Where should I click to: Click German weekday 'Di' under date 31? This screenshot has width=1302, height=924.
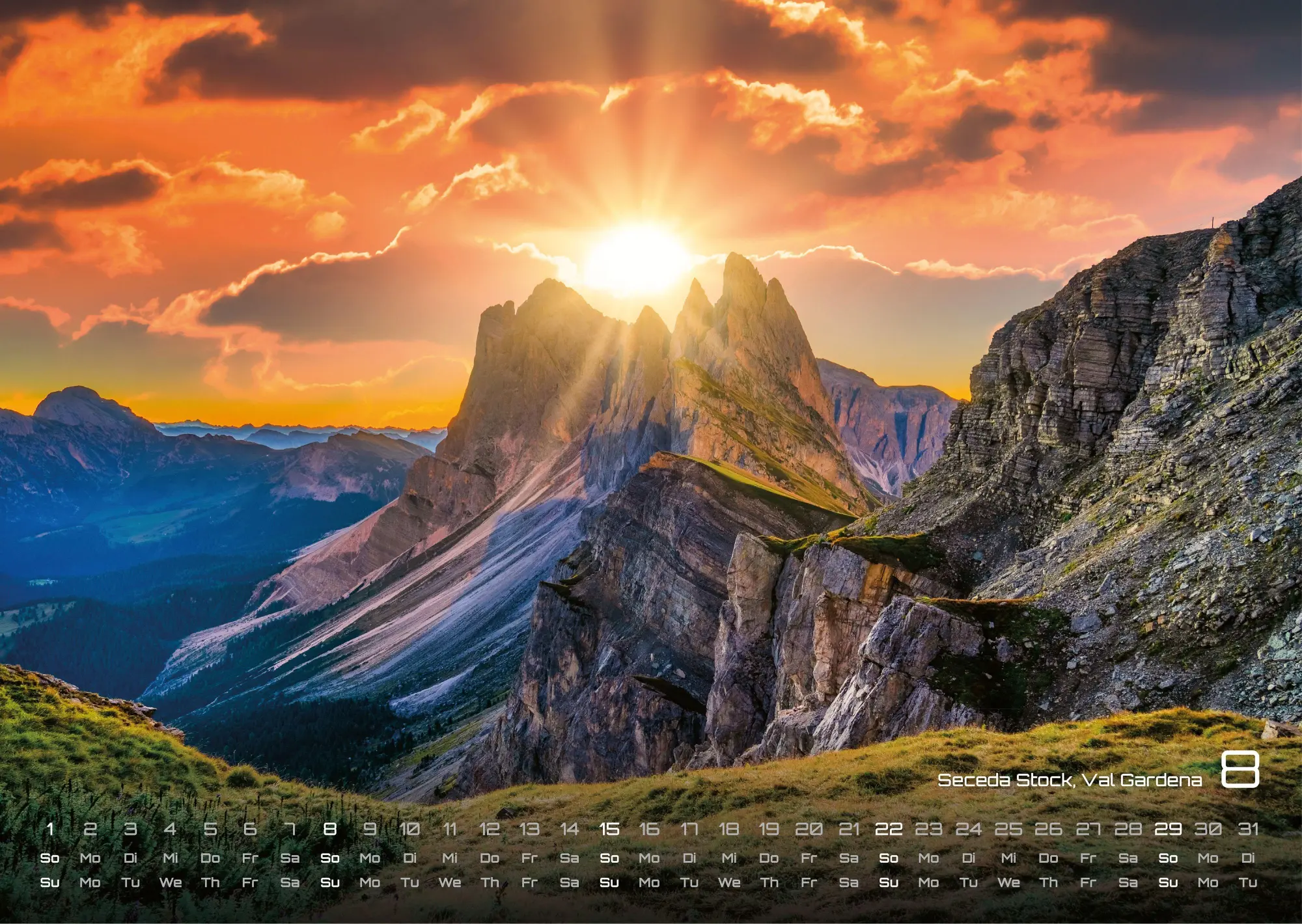pos(1248,858)
